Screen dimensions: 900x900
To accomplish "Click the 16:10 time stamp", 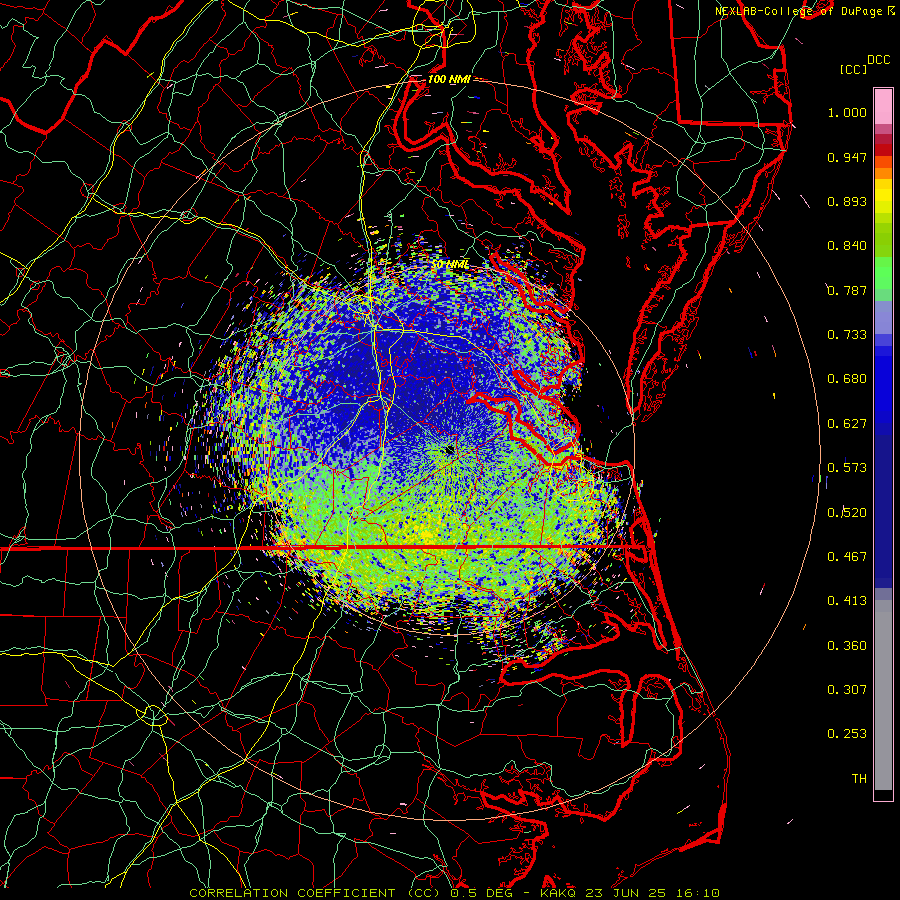I will pos(697,893).
